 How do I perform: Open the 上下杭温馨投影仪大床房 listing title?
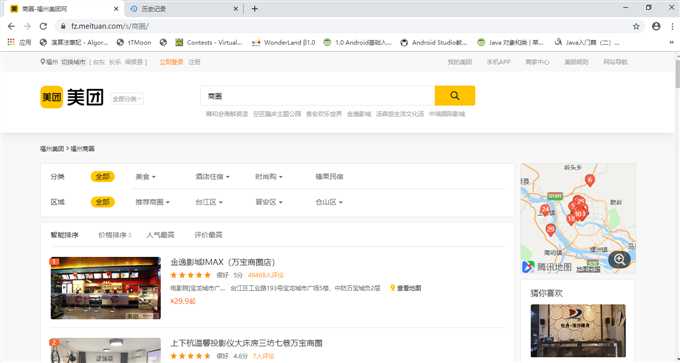pos(246,343)
